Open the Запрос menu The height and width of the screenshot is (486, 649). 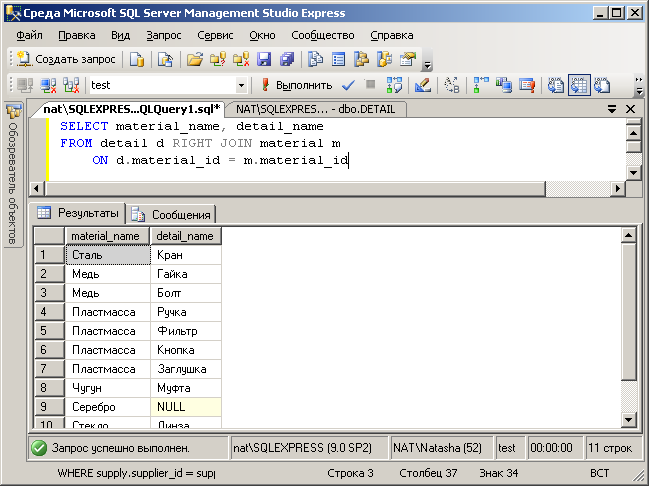click(164, 36)
